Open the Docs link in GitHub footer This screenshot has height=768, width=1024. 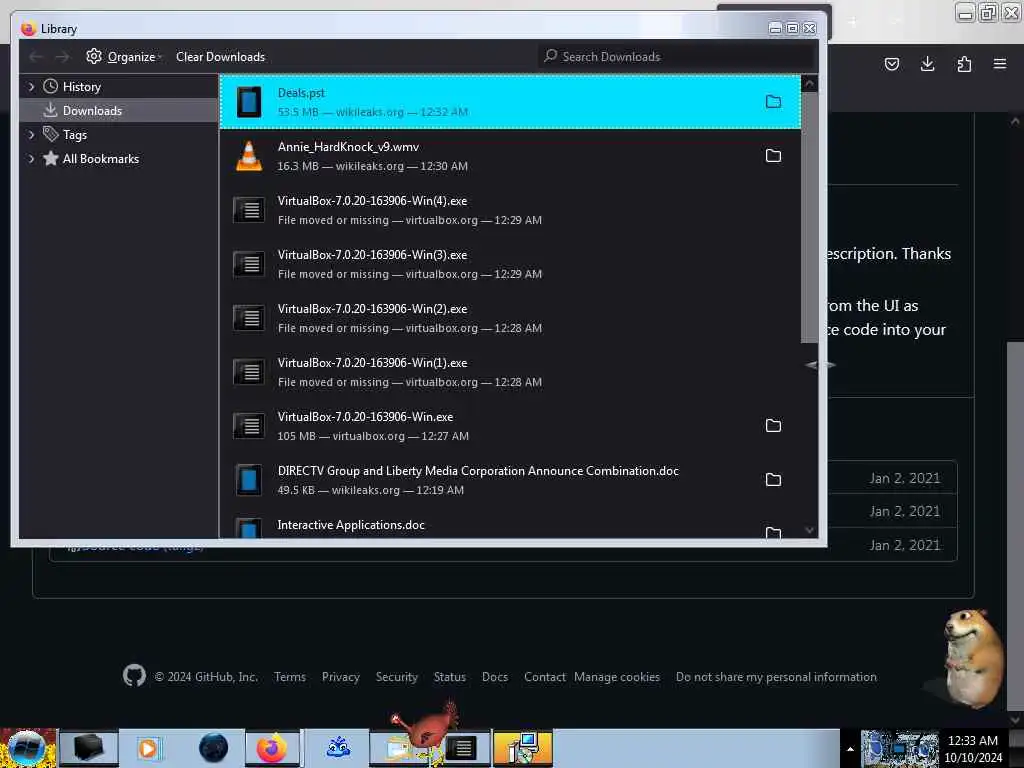(x=494, y=677)
